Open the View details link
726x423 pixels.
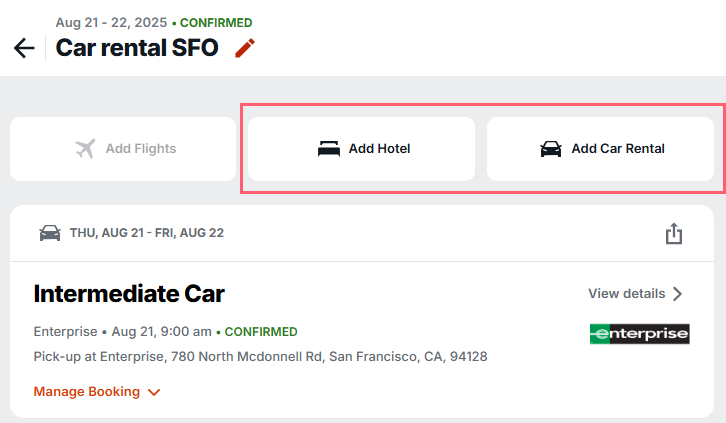click(635, 293)
